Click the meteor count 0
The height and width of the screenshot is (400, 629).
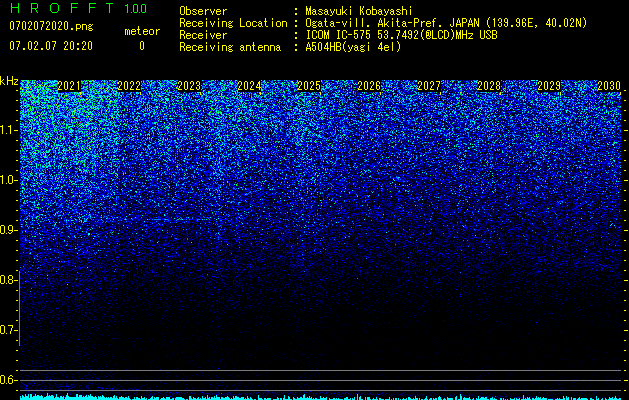tap(142, 46)
